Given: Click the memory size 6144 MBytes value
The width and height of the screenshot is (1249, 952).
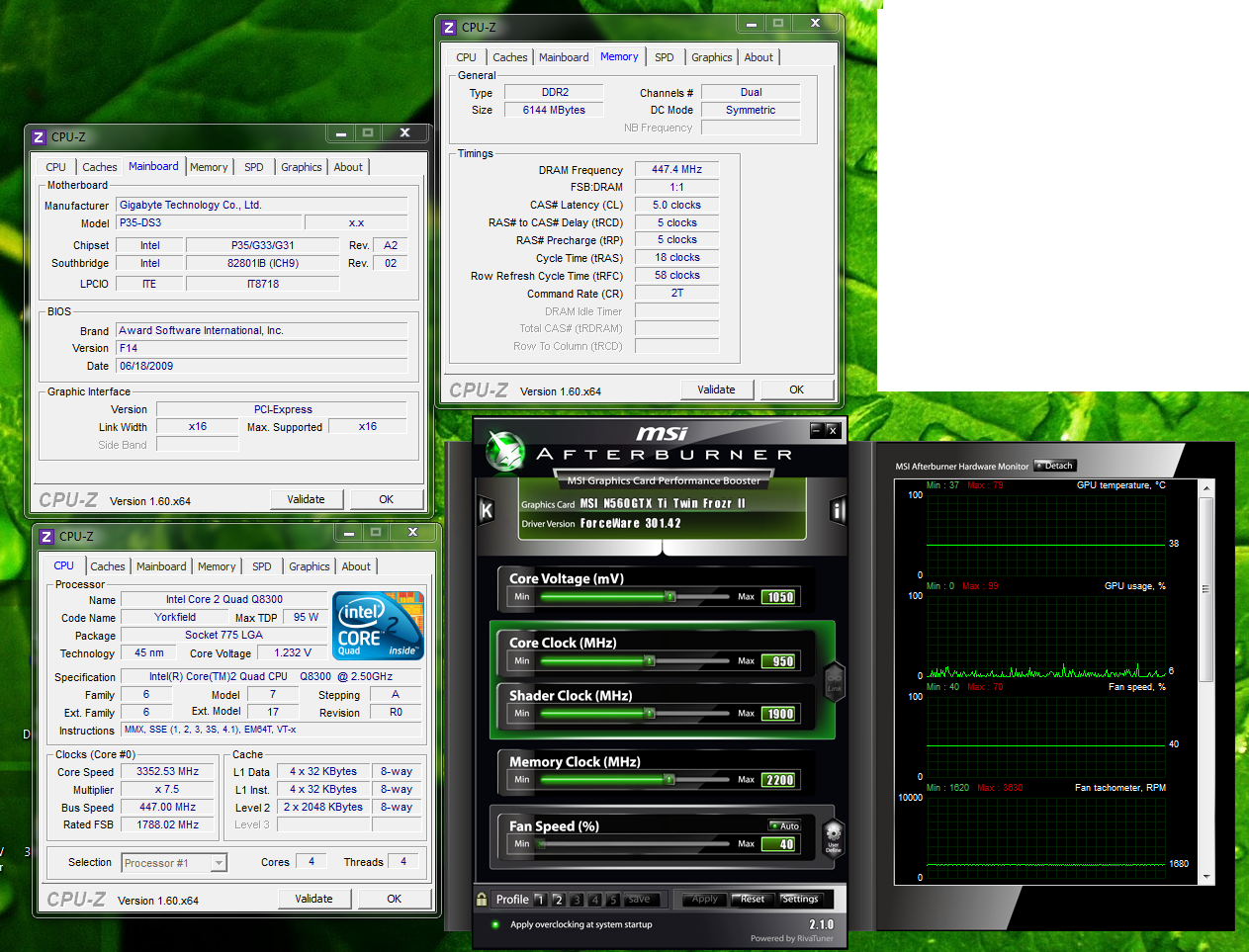Looking at the screenshot, I should [554, 111].
